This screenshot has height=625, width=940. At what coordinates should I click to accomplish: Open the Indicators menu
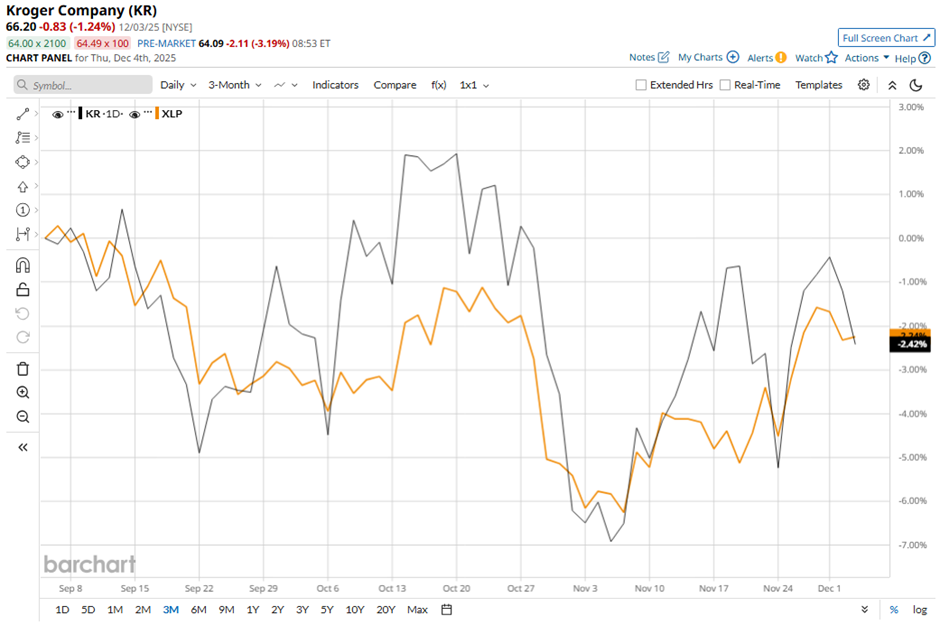[335, 85]
